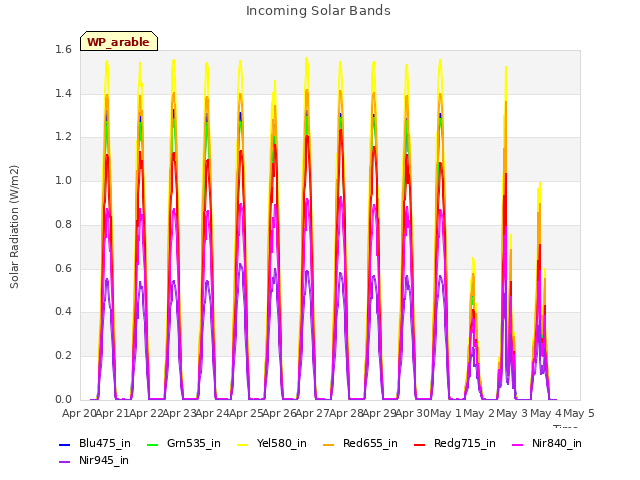Click the 0.0 y-axis tick label
Viewport: 640px width, 480px height.
[63, 399]
